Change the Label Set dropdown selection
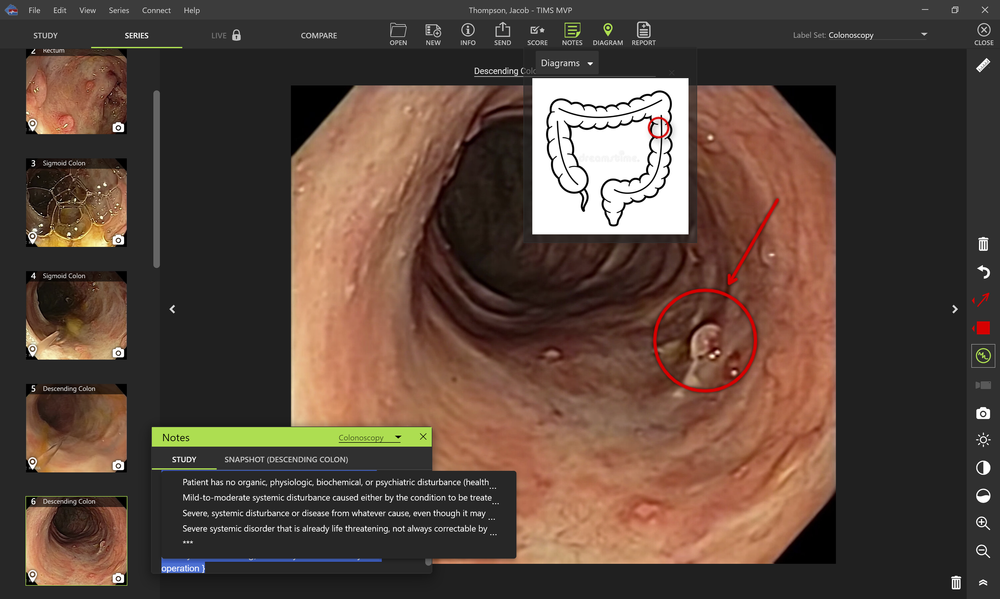 pyautogui.click(x=922, y=34)
